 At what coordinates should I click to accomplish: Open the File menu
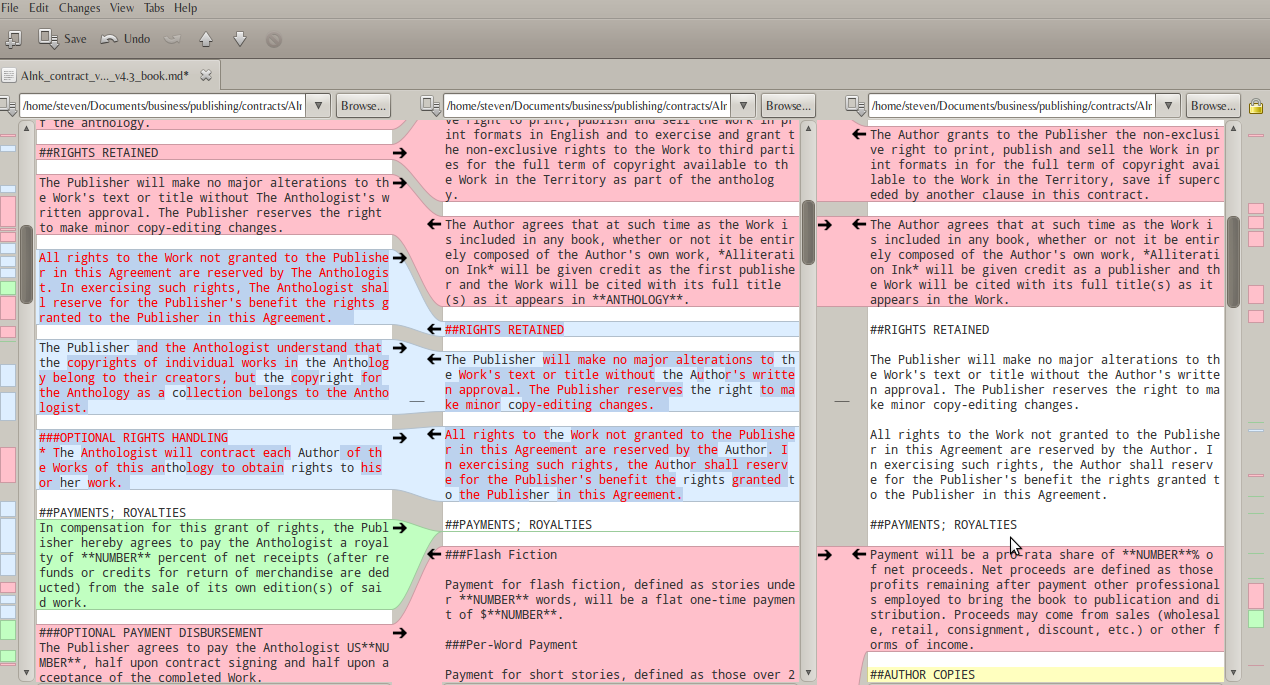[x=10, y=8]
